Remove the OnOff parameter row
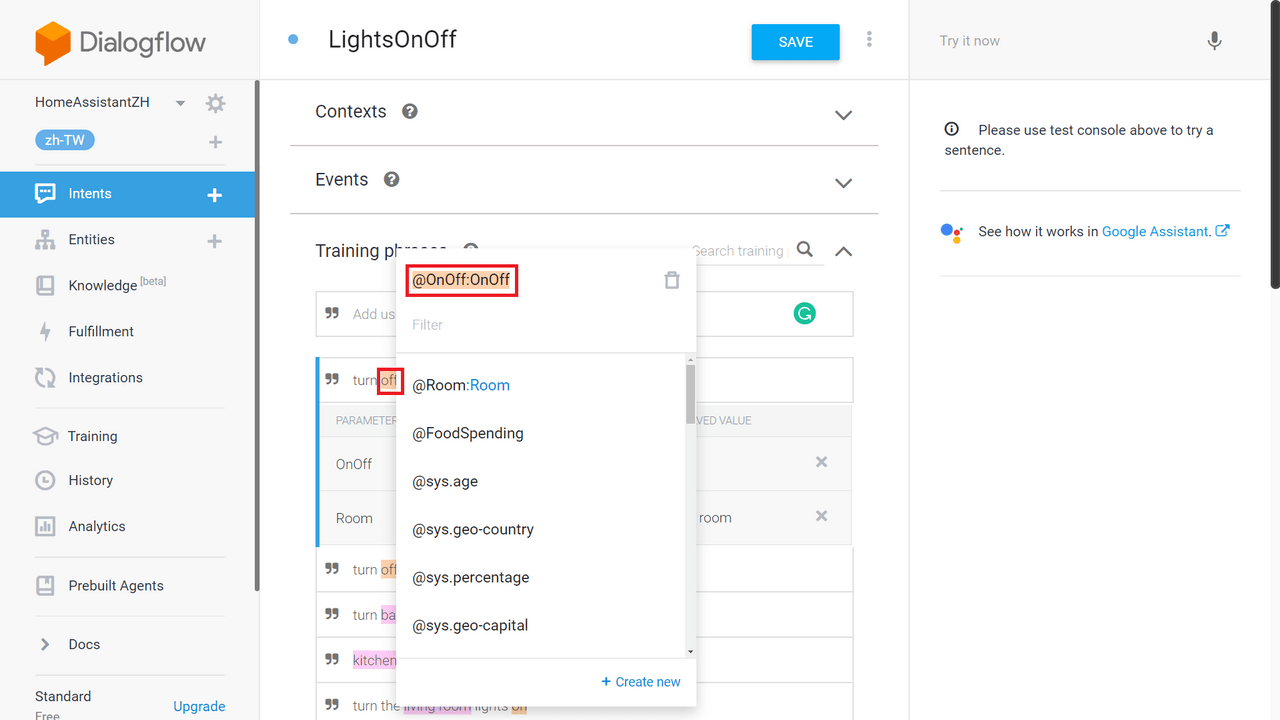The image size is (1280, 720). pos(822,462)
